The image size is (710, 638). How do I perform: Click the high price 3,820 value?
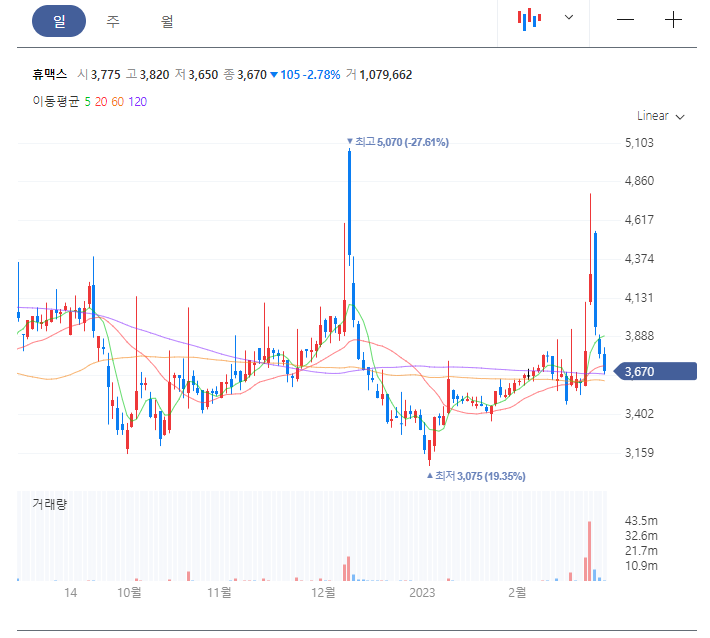click(x=154, y=75)
